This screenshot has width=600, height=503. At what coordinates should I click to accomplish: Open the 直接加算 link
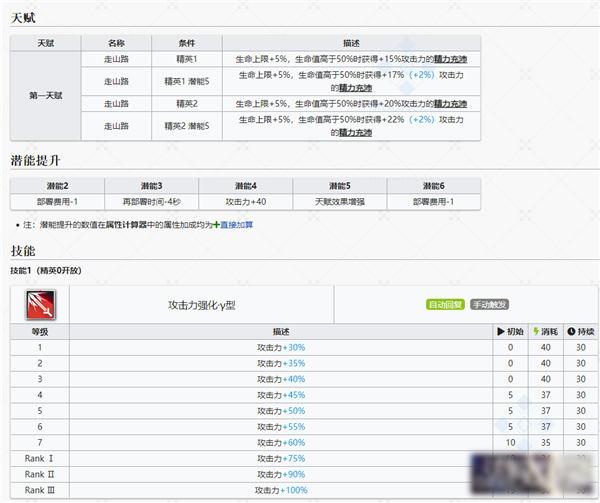[x=236, y=225]
